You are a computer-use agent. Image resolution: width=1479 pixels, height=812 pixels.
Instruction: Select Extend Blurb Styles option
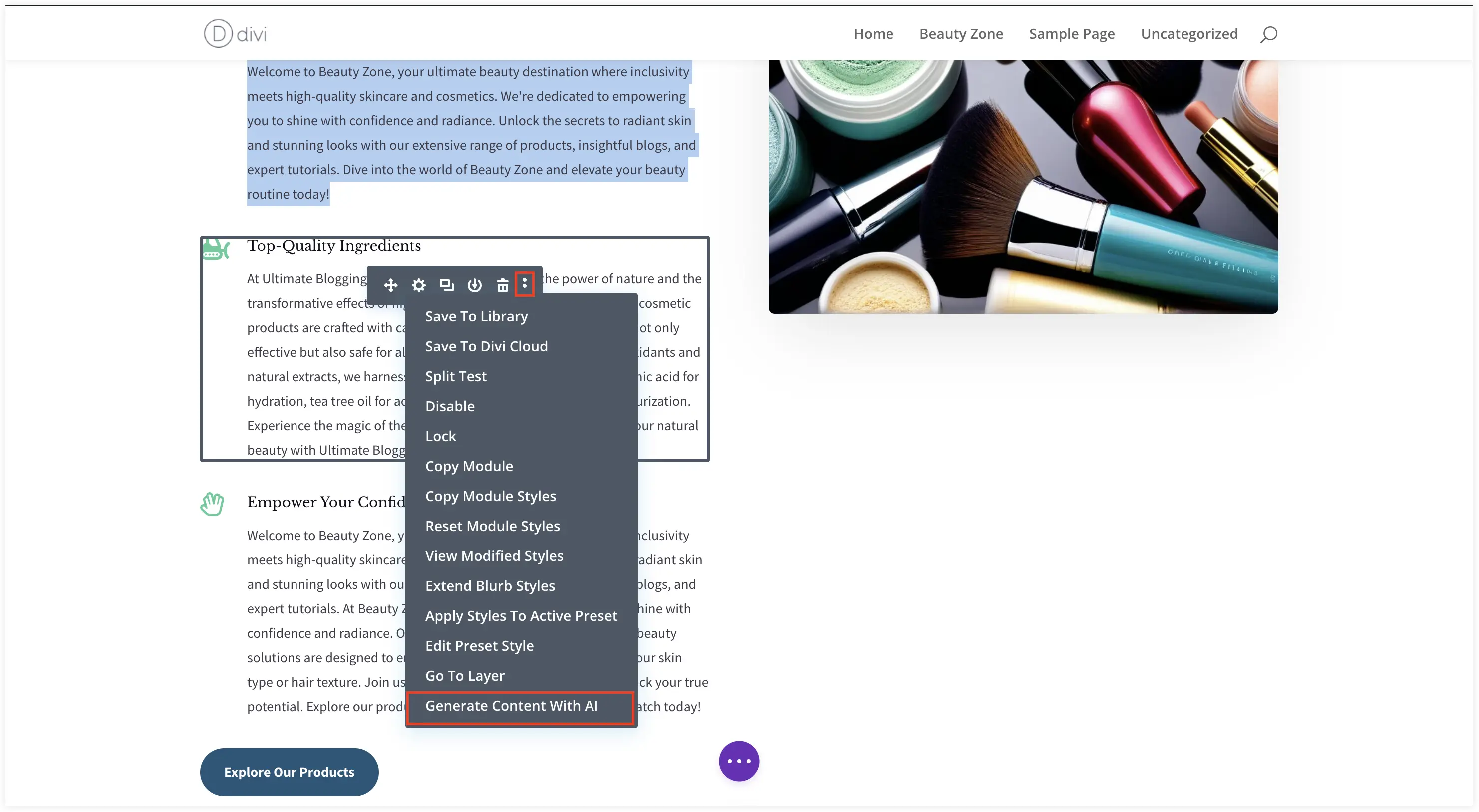click(490, 585)
